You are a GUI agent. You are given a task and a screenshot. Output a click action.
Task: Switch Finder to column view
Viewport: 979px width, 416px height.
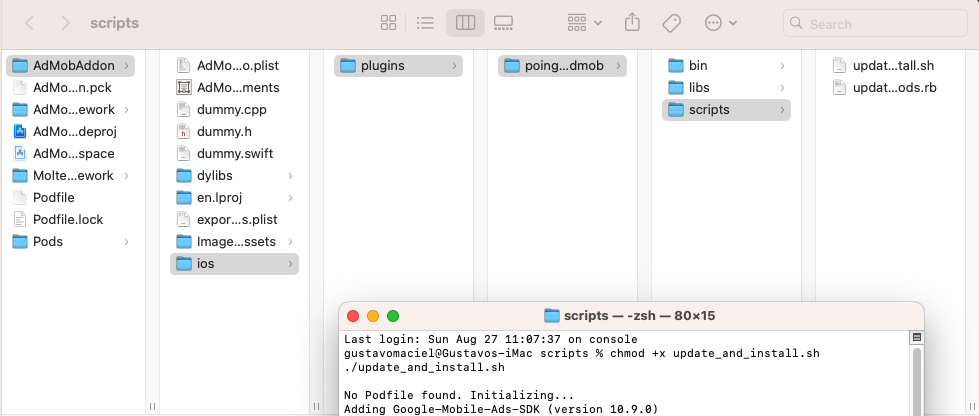pos(465,23)
